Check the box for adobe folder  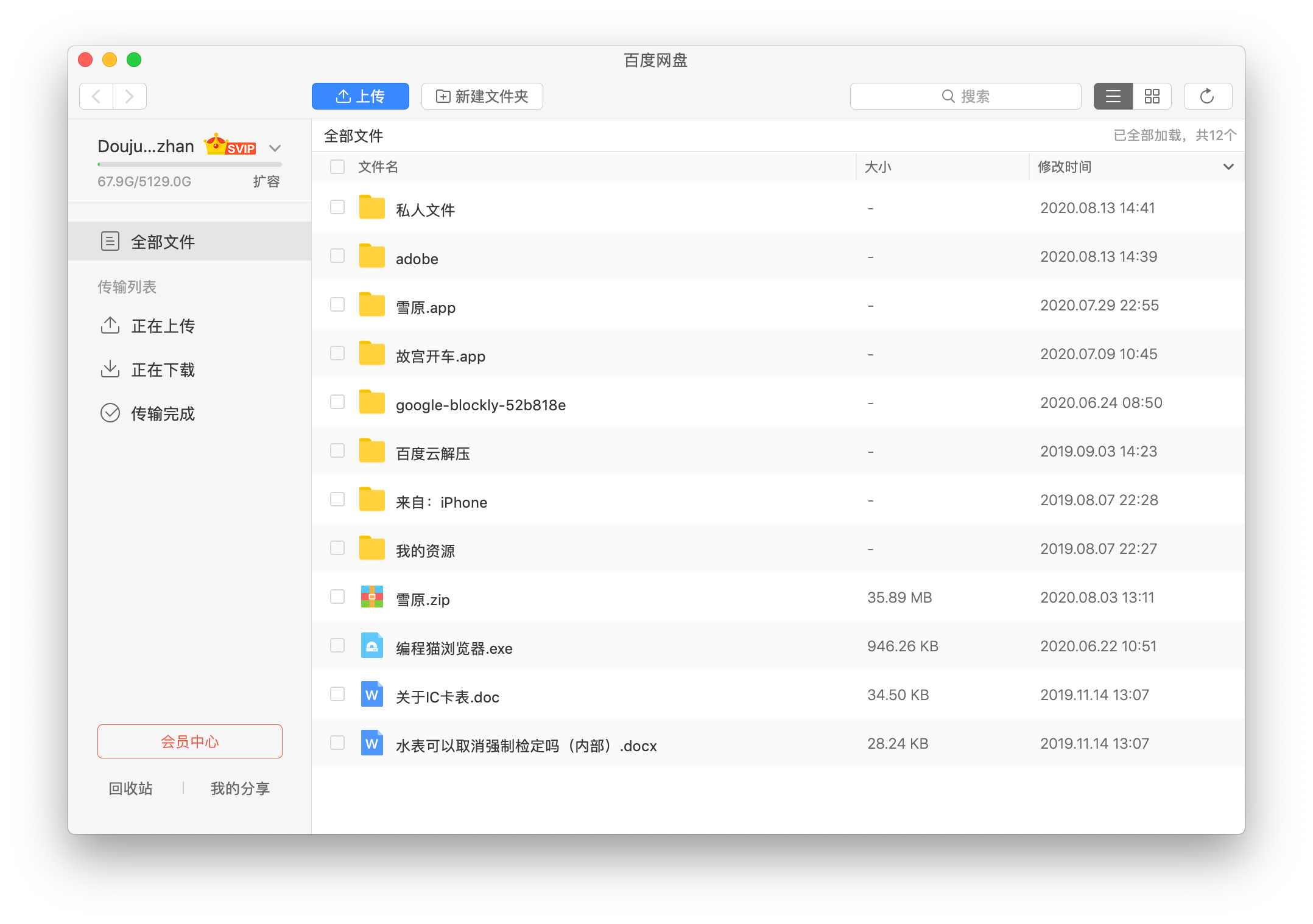pyautogui.click(x=337, y=256)
